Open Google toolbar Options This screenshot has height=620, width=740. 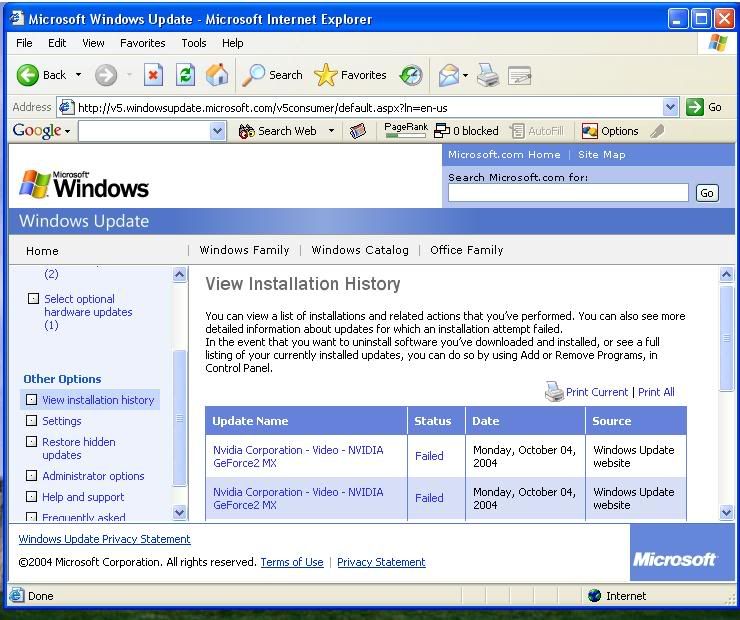[610, 131]
